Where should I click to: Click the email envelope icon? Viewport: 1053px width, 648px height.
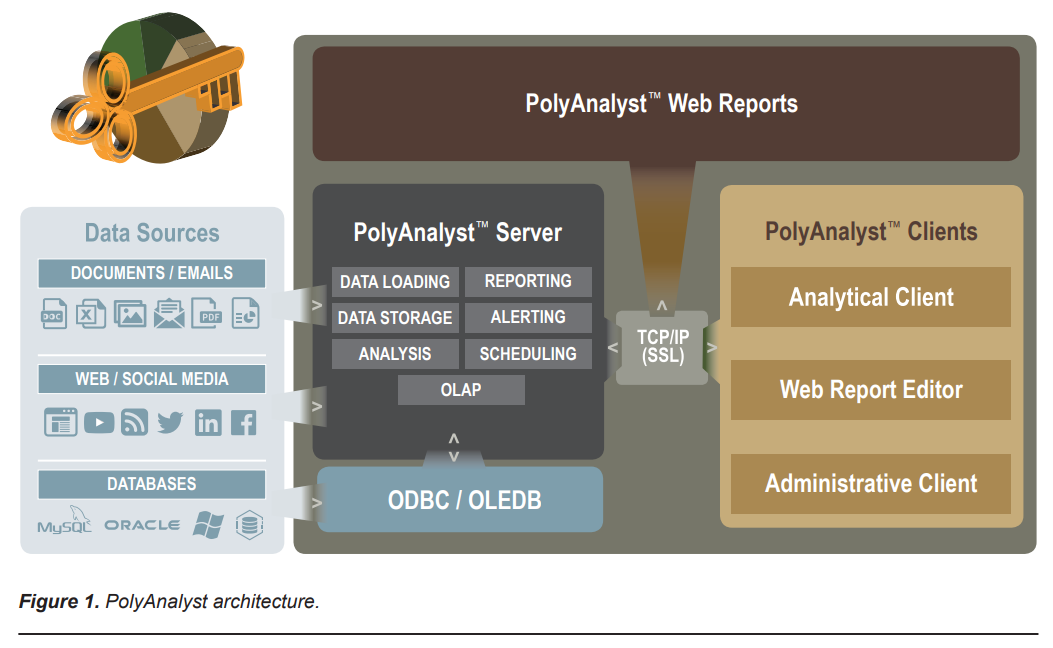pyautogui.click(x=169, y=314)
